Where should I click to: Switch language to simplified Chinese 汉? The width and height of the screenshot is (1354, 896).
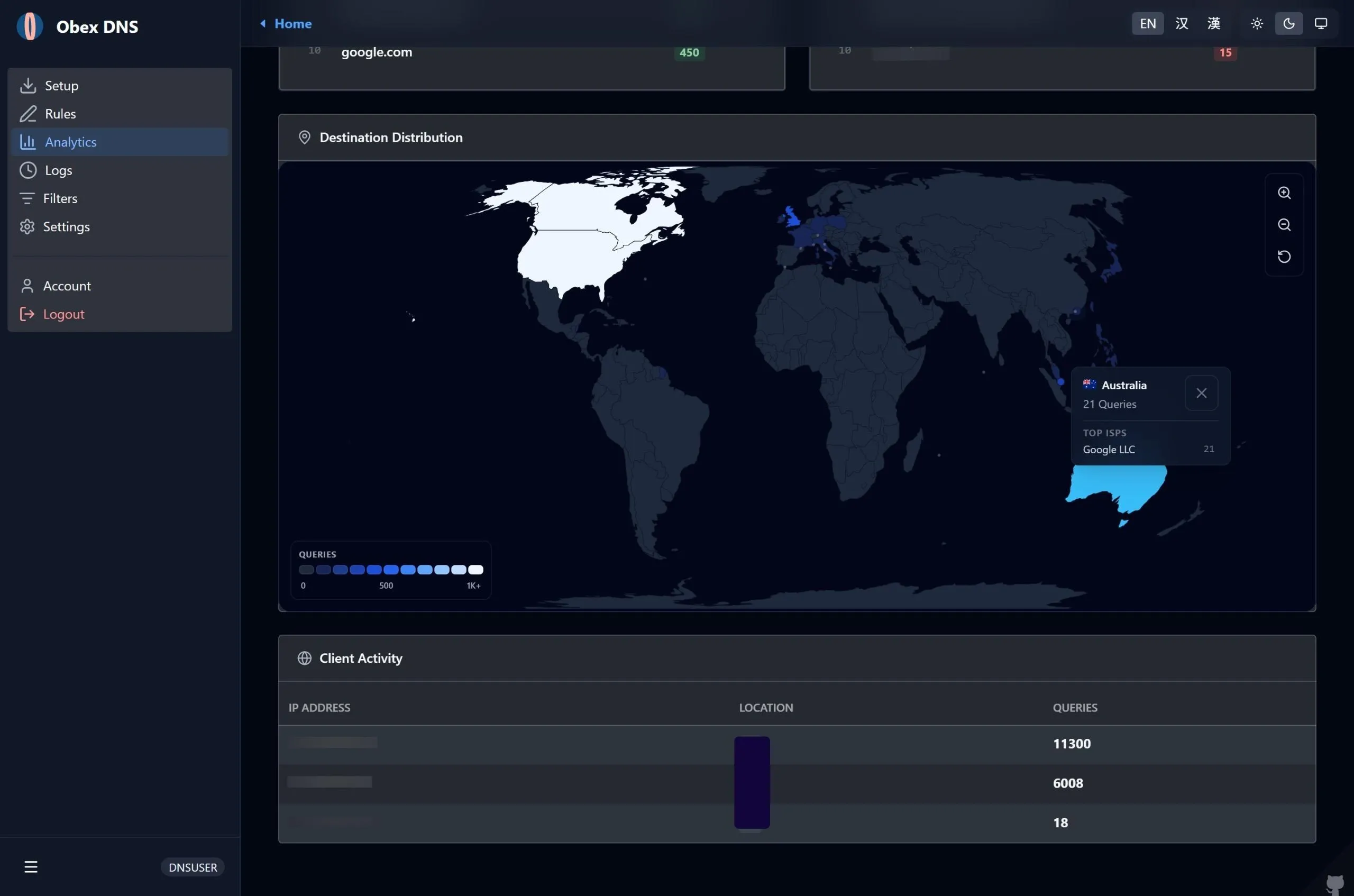click(x=1182, y=23)
